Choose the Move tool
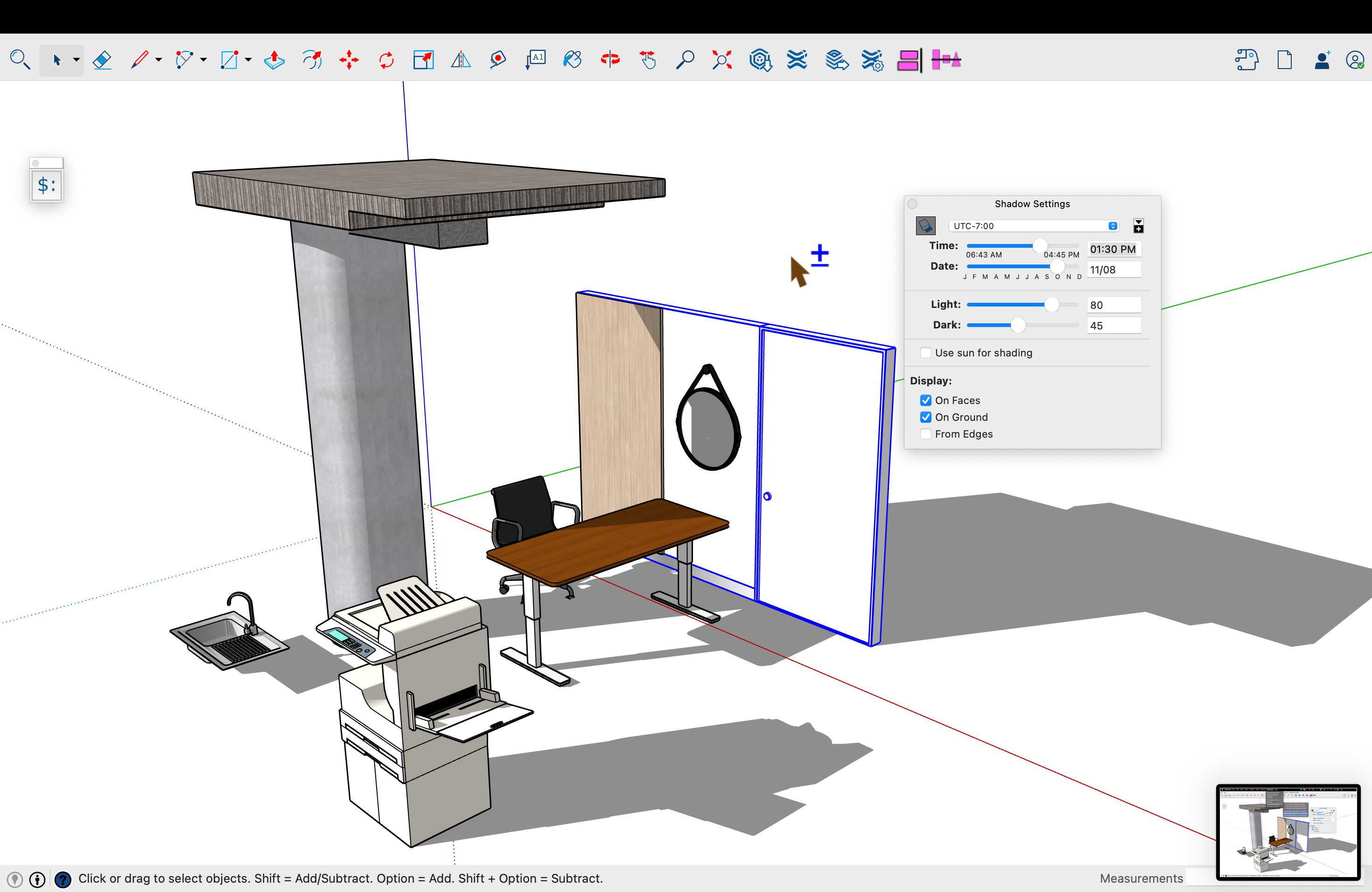This screenshot has height=892, width=1372. coord(349,60)
